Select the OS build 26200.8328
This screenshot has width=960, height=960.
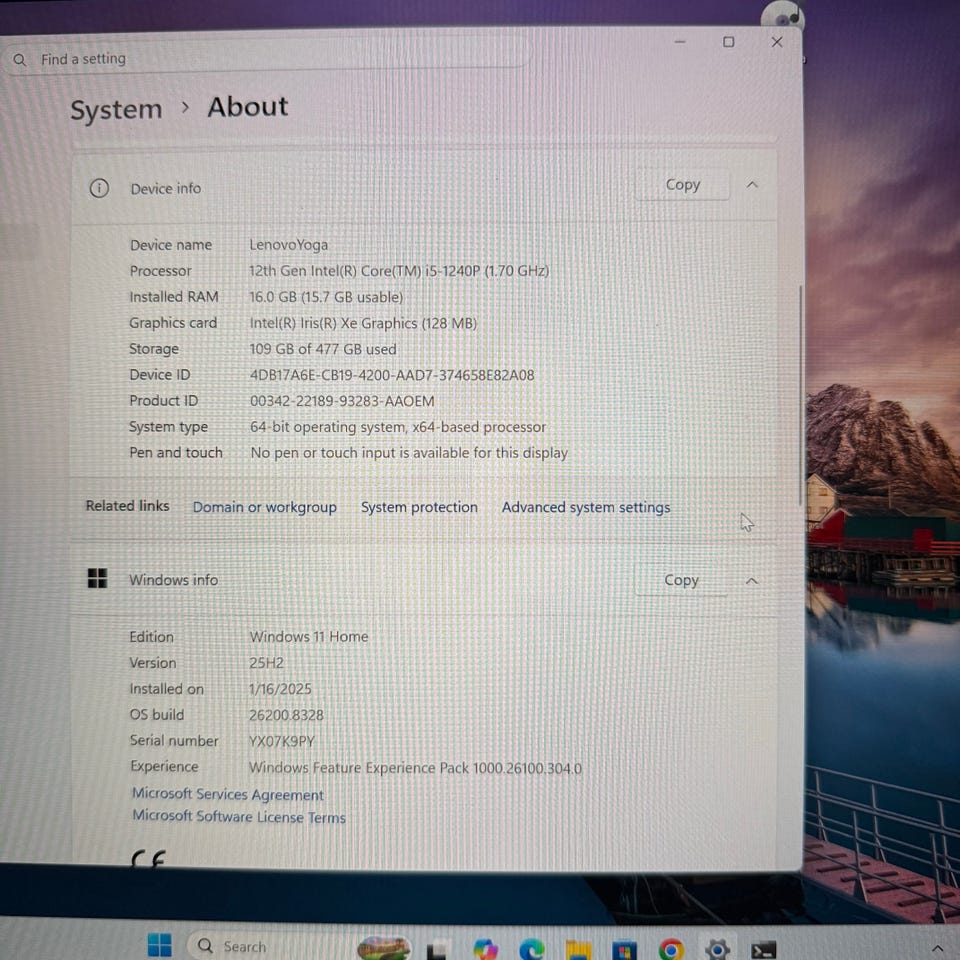click(286, 715)
